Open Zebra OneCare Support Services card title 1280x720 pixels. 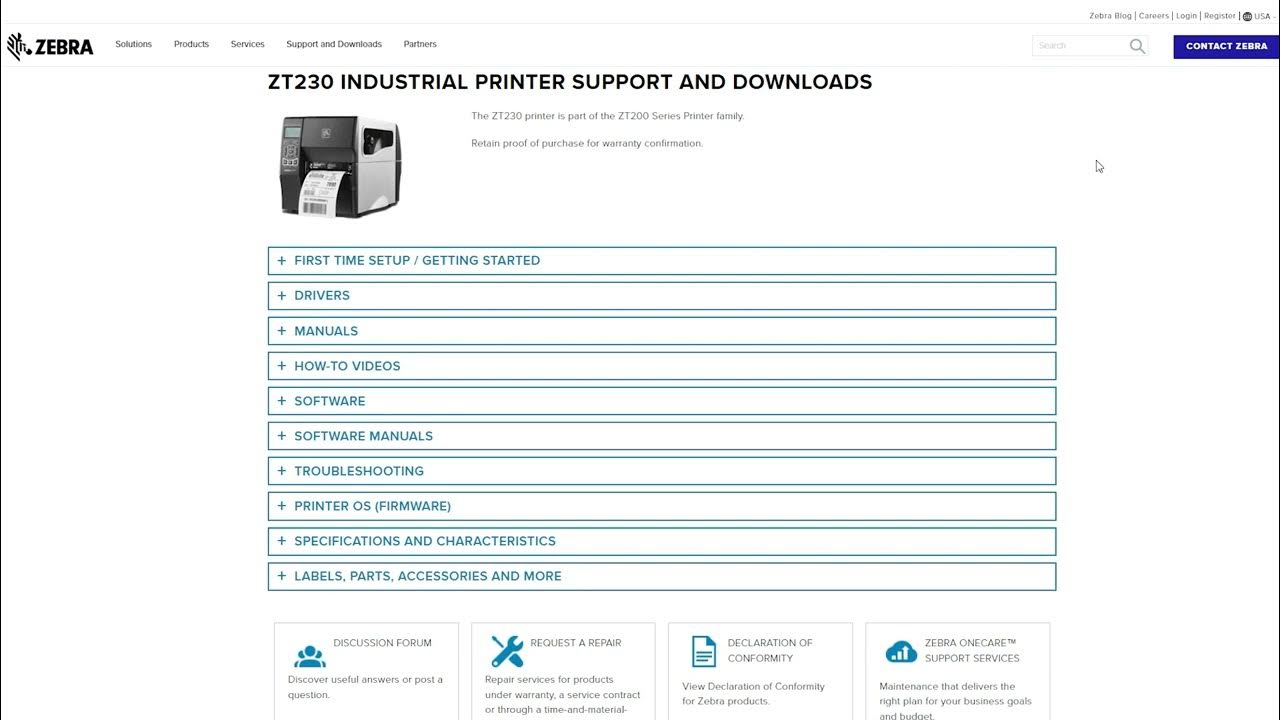click(972, 650)
